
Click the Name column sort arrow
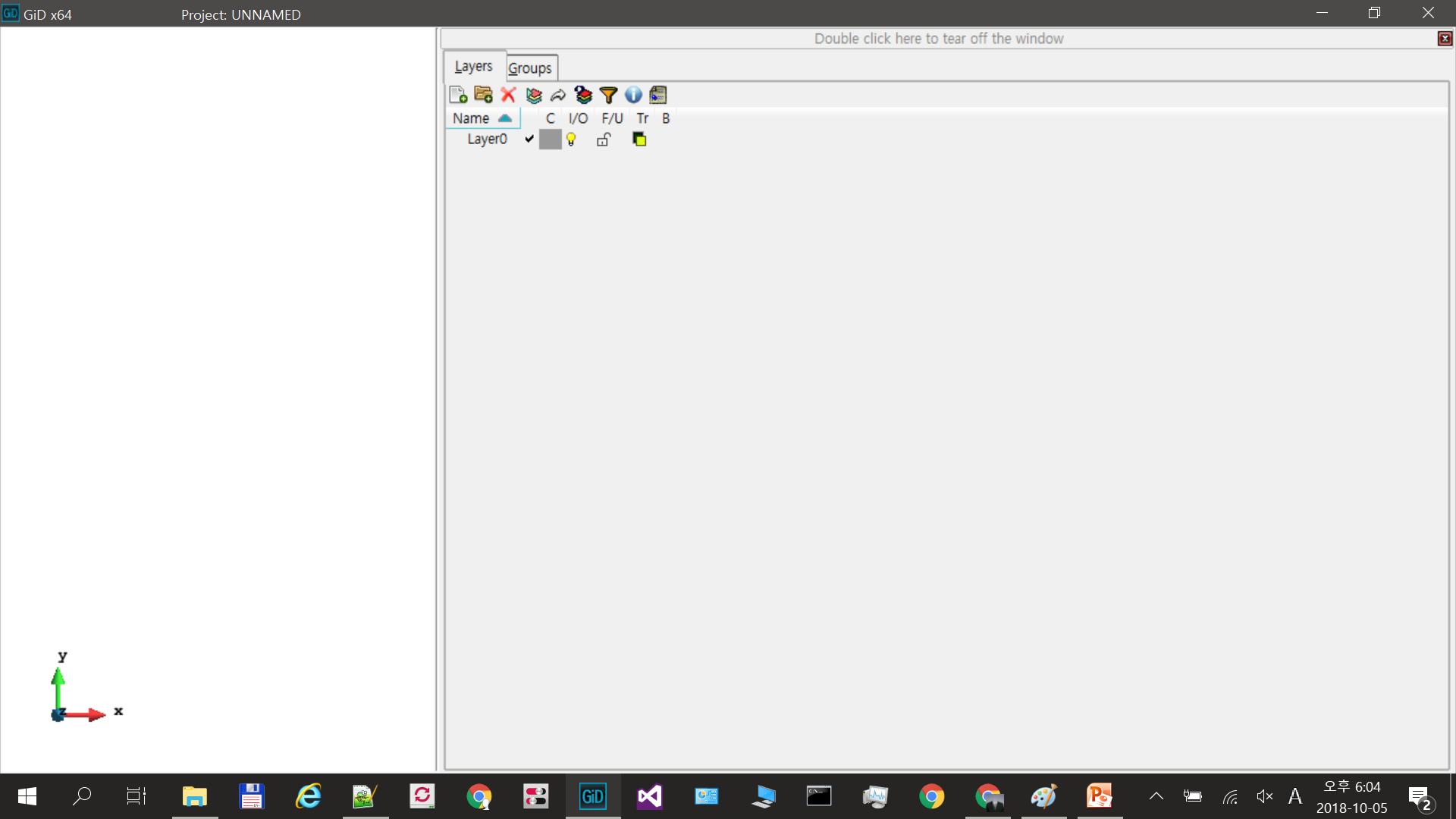coord(505,118)
